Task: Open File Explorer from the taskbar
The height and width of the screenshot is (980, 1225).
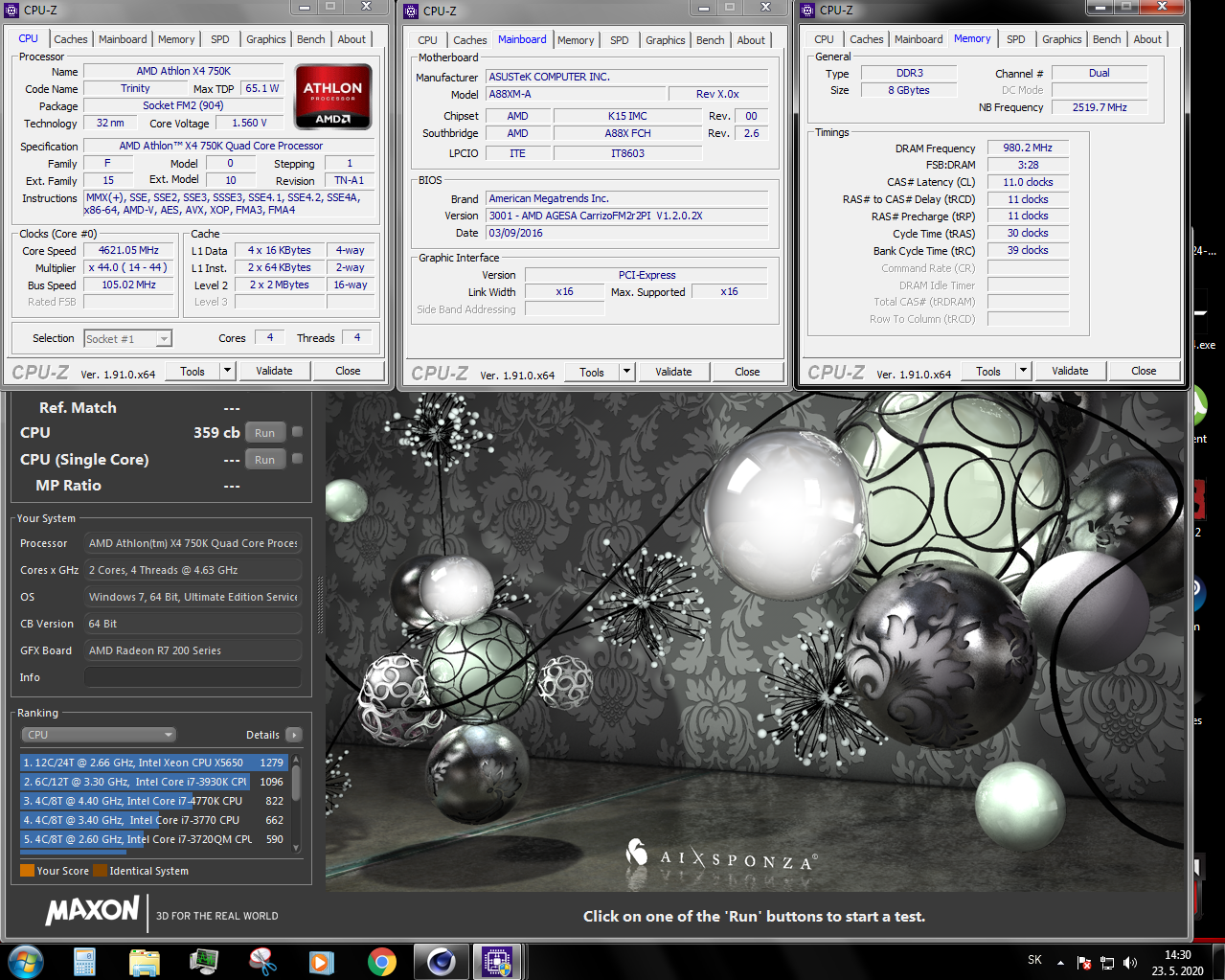Action: point(145,961)
